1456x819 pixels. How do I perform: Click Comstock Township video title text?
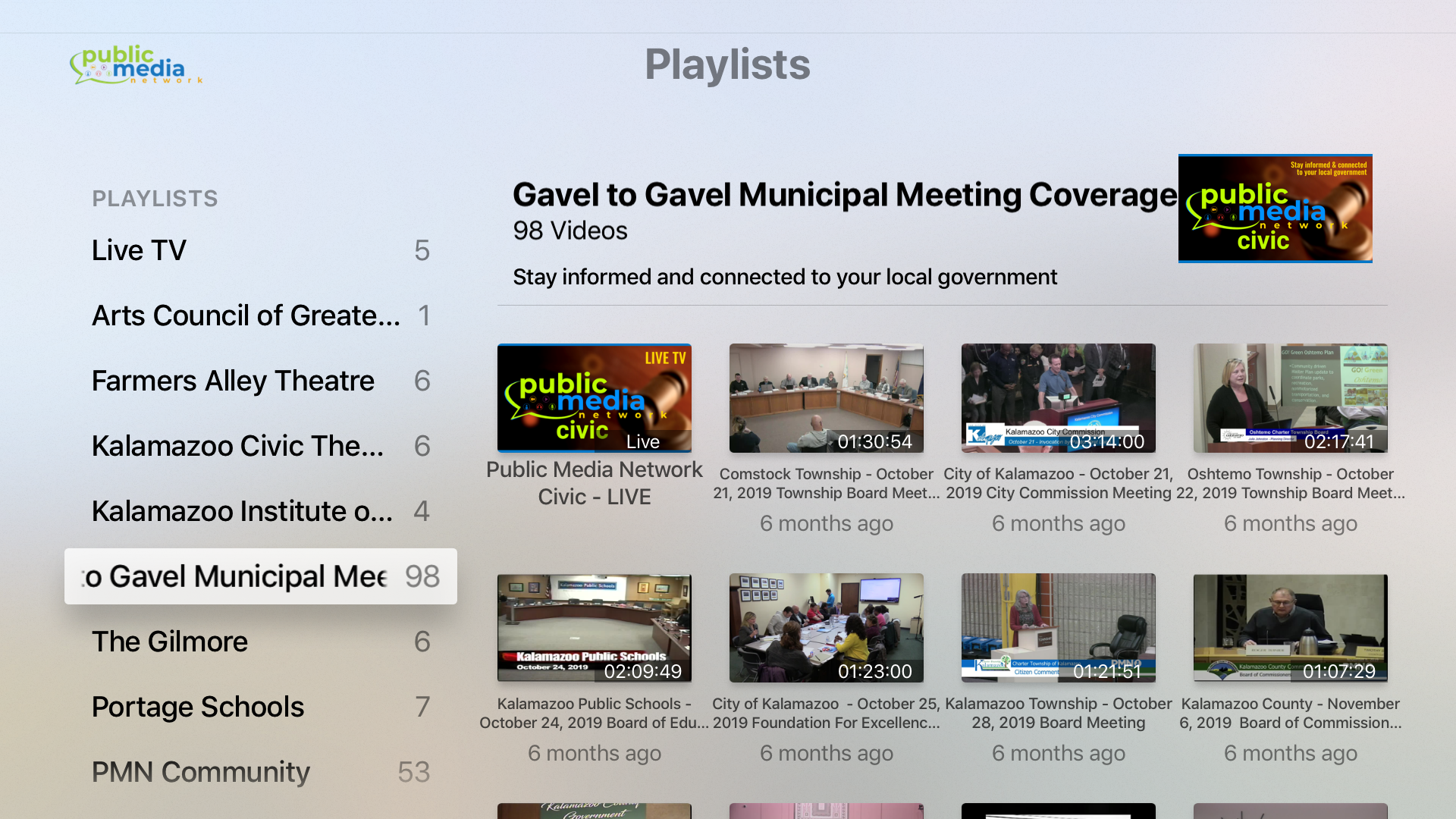827,483
